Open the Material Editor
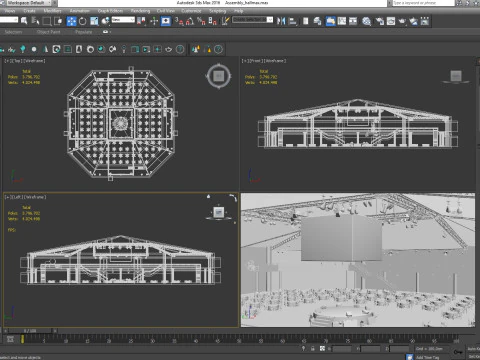Viewport: 480px width, 360px height. (x=366, y=21)
